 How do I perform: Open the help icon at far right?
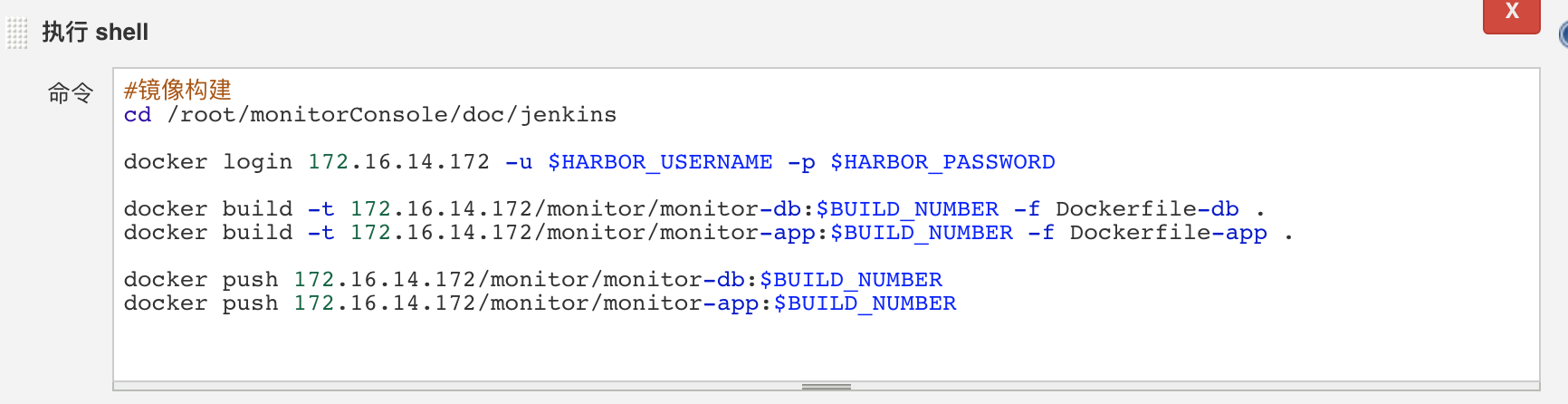(1563, 34)
